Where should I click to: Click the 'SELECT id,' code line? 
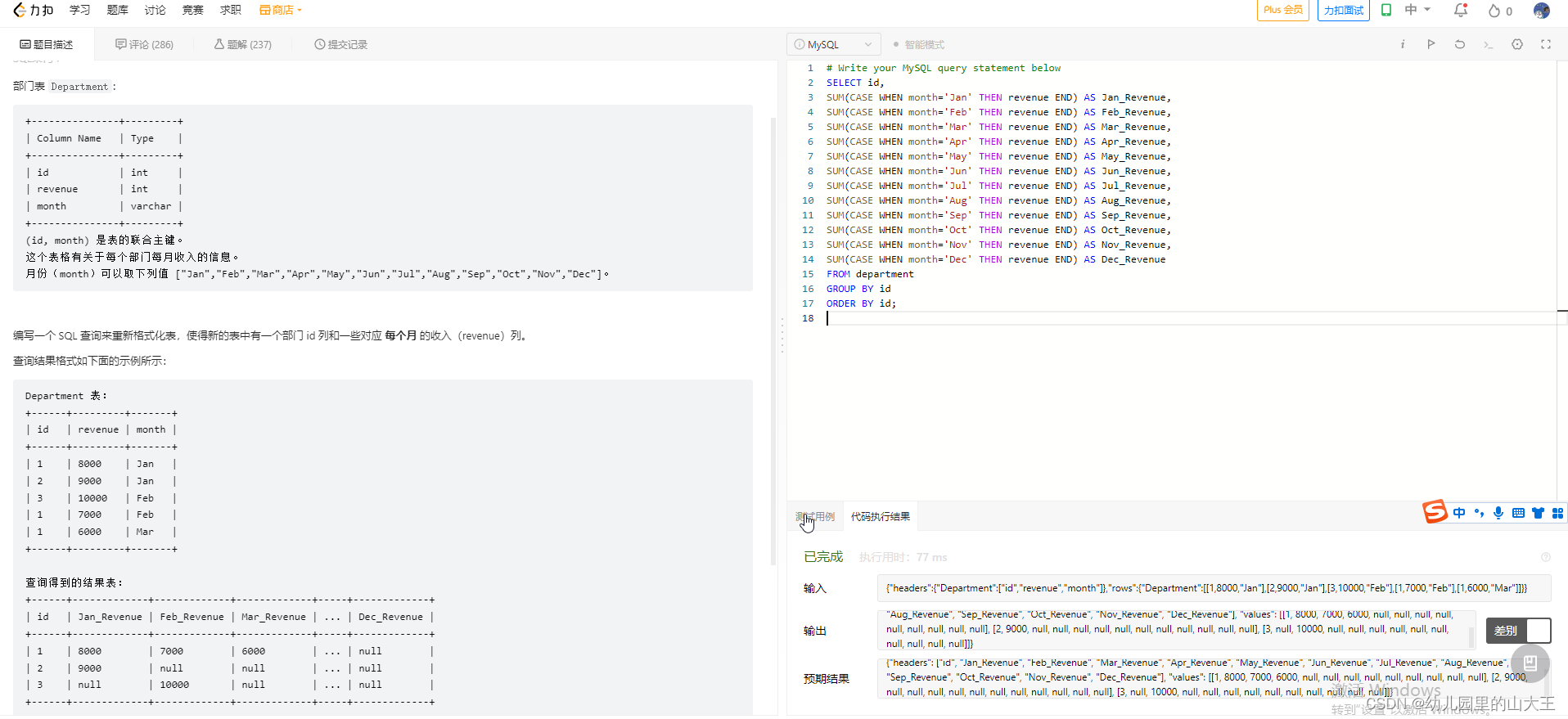coord(855,83)
